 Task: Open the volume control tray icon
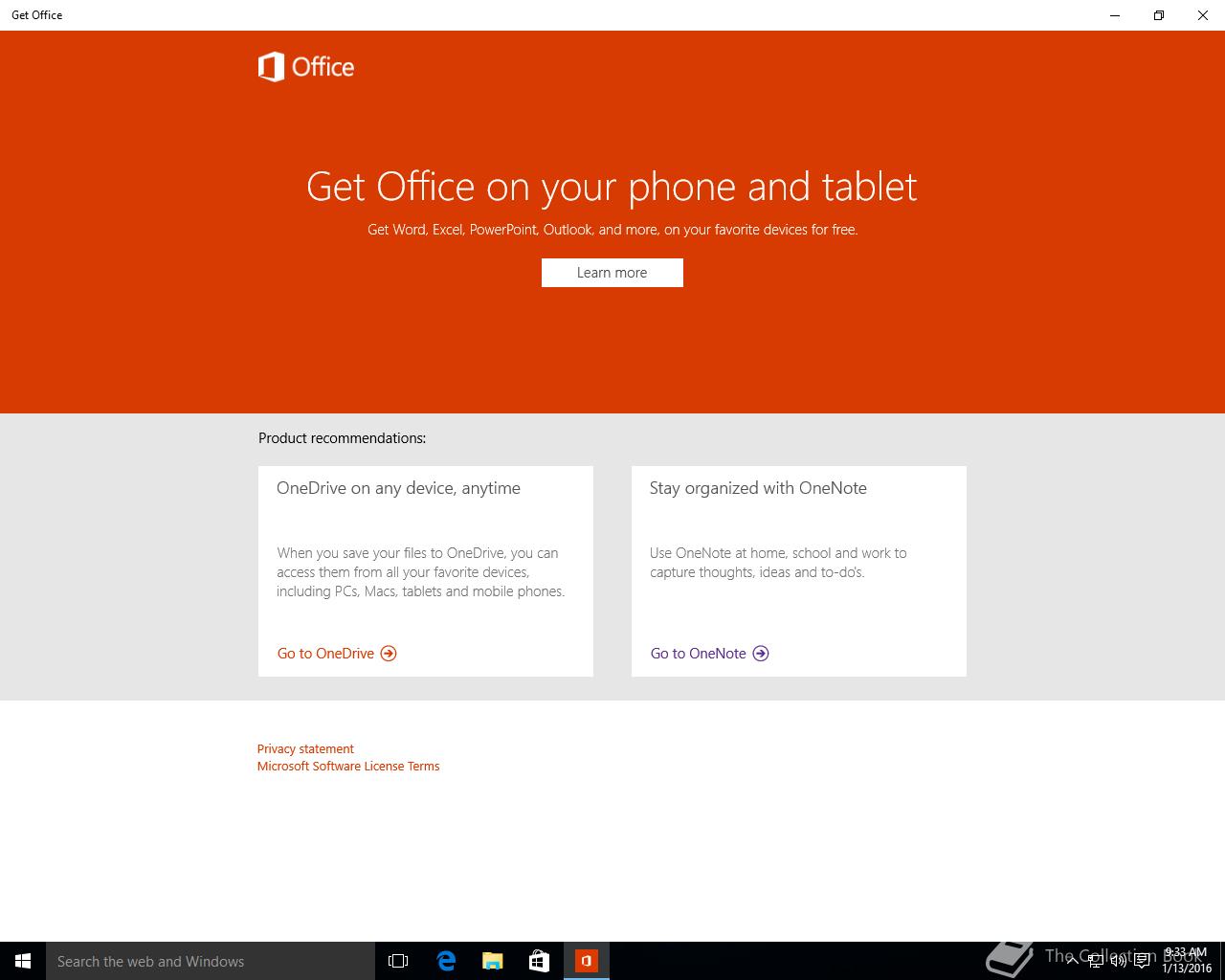1118,961
